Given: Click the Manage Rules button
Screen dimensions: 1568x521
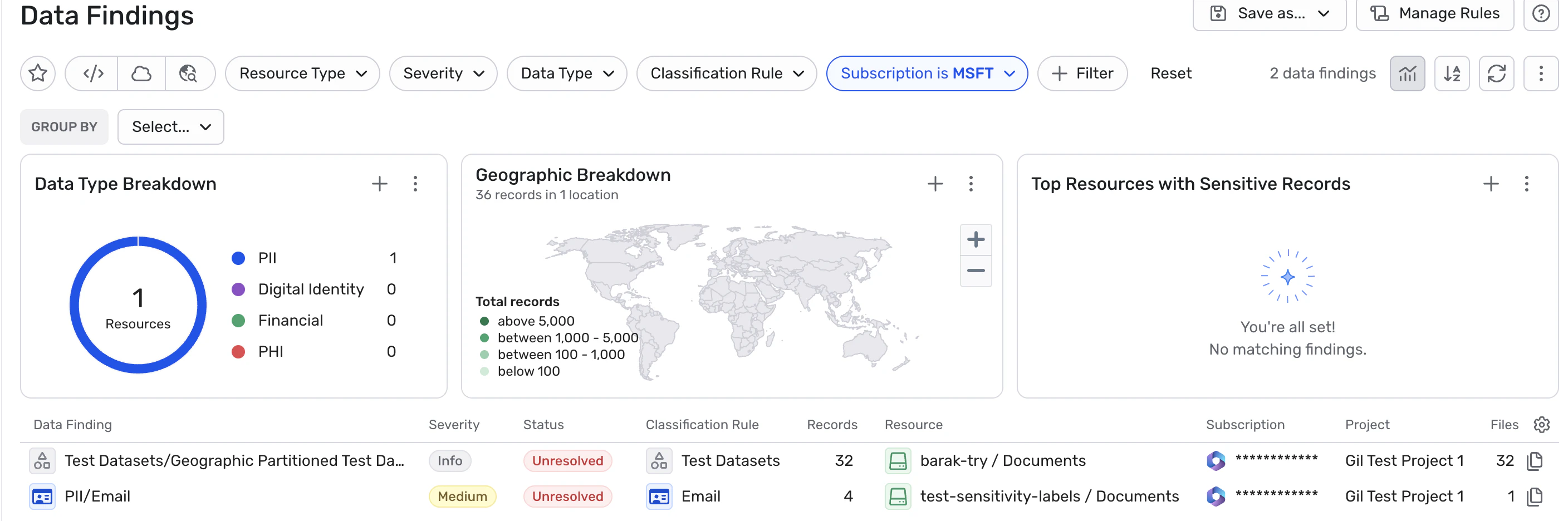Looking at the screenshot, I should pos(1435,13).
